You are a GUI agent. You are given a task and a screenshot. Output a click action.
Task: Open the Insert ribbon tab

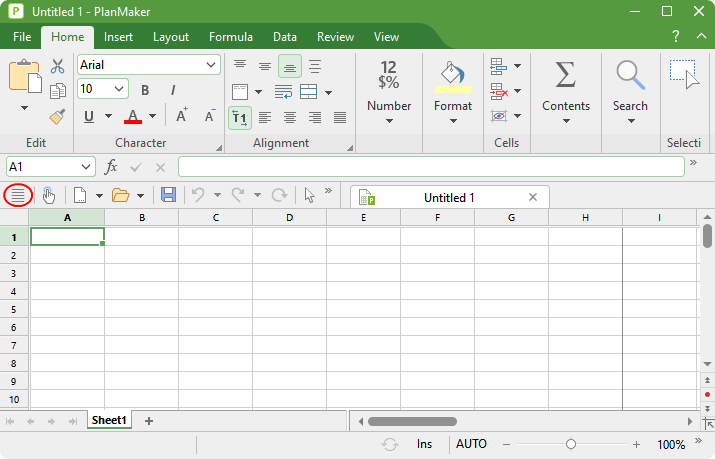point(118,37)
